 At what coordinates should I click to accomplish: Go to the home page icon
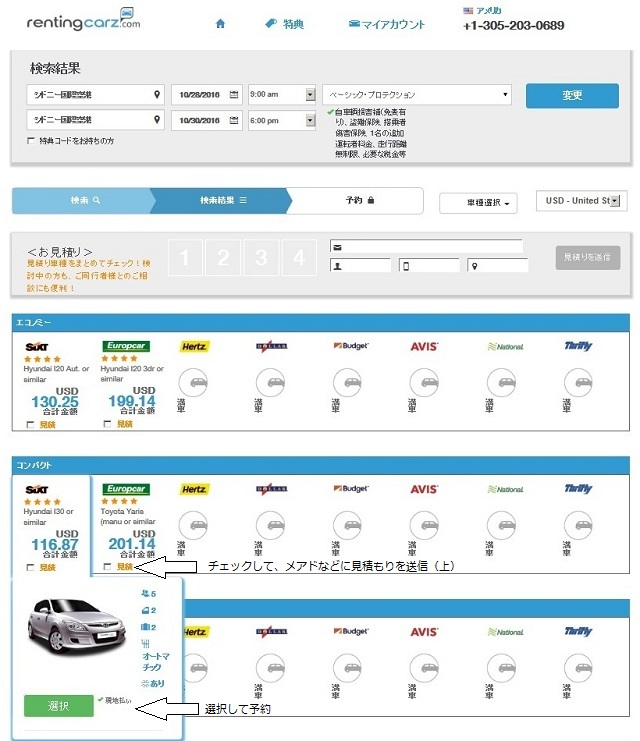(220, 24)
